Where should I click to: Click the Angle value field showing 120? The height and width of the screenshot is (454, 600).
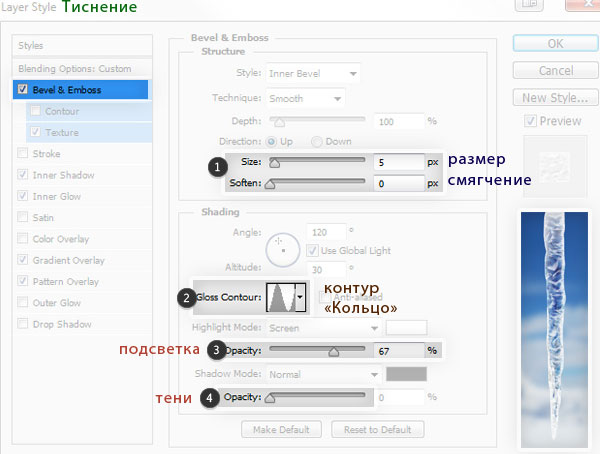coord(326,232)
